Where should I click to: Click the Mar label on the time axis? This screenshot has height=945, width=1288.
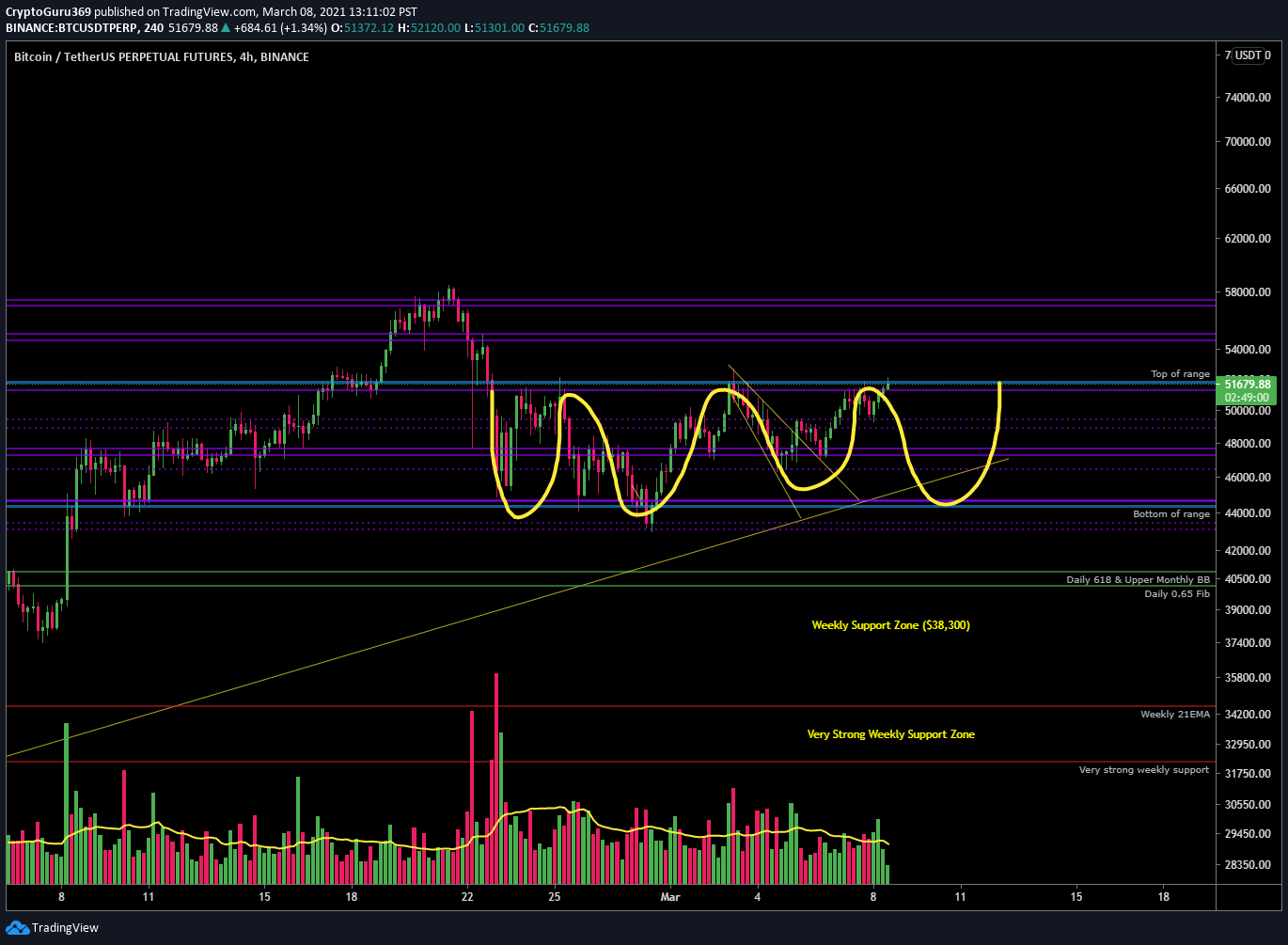[x=669, y=897]
